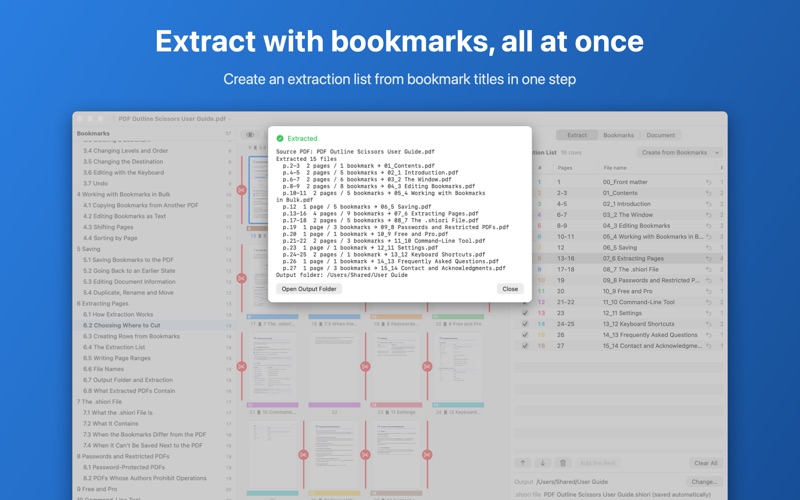Uncheck the row 13 checkbox for 12_11 Settings

point(525,313)
